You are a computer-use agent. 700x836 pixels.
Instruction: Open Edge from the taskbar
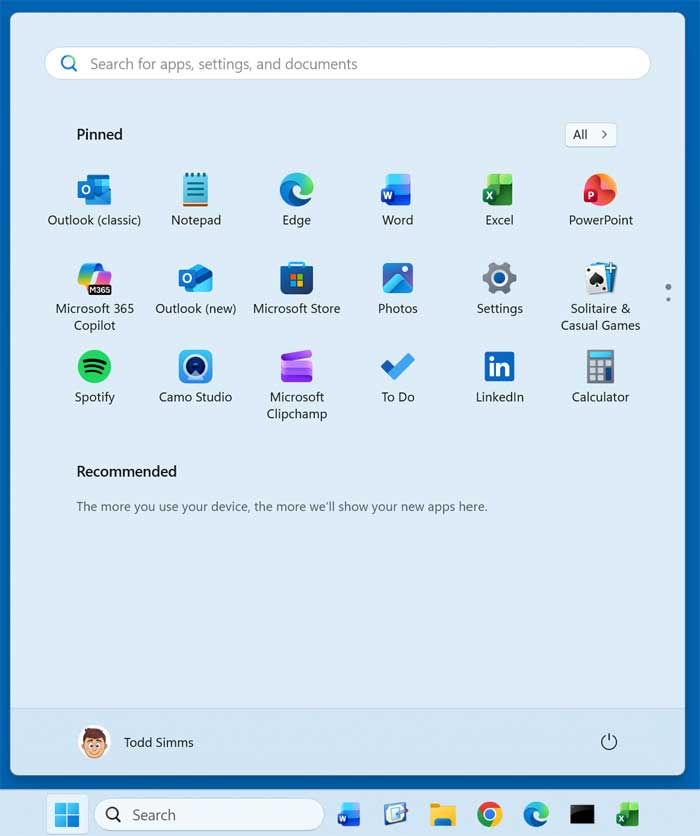536,814
